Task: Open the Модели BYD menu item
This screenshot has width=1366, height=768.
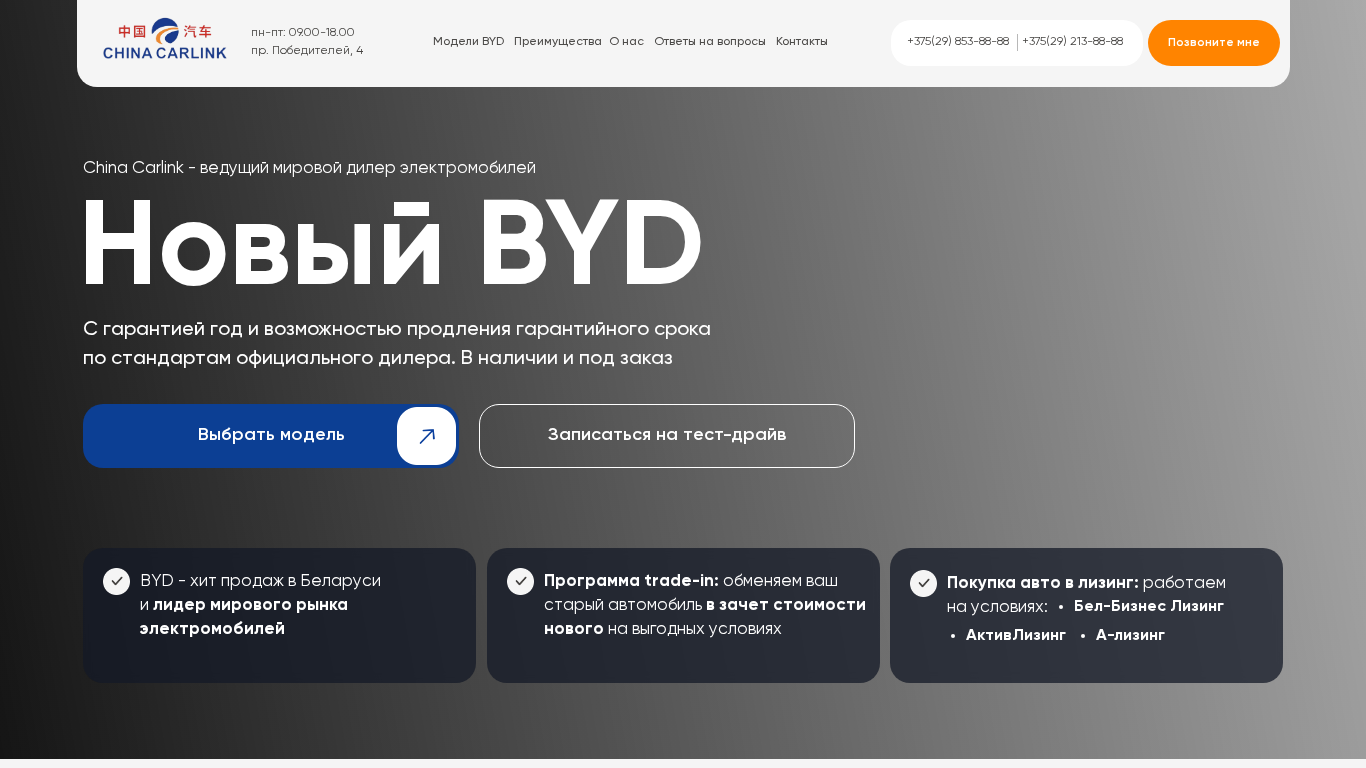Action: click(x=469, y=42)
